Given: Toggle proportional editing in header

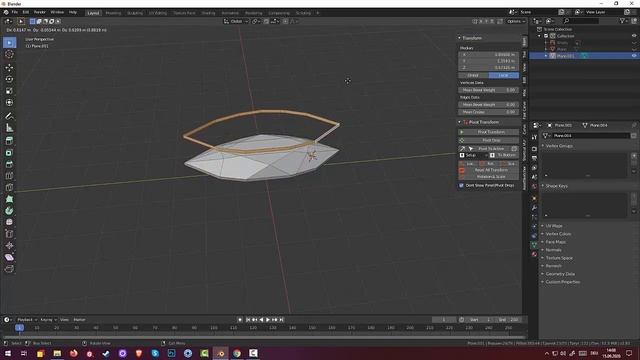Looking at the screenshot, I should pyautogui.click(x=285, y=21).
